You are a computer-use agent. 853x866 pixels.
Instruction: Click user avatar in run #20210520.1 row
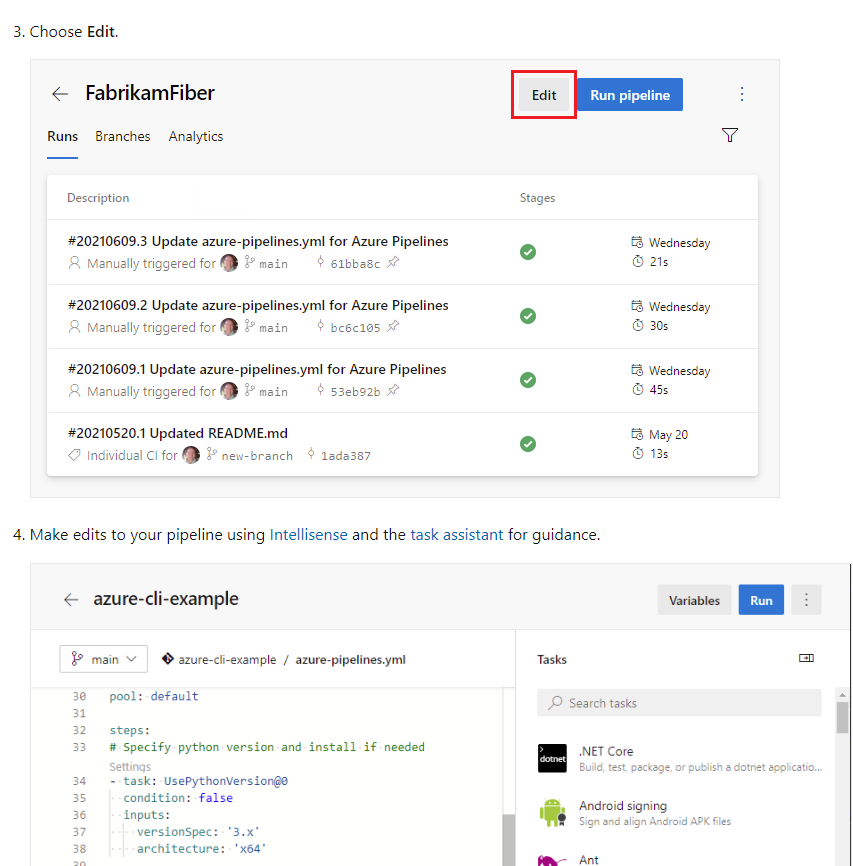pyautogui.click(x=191, y=455)
